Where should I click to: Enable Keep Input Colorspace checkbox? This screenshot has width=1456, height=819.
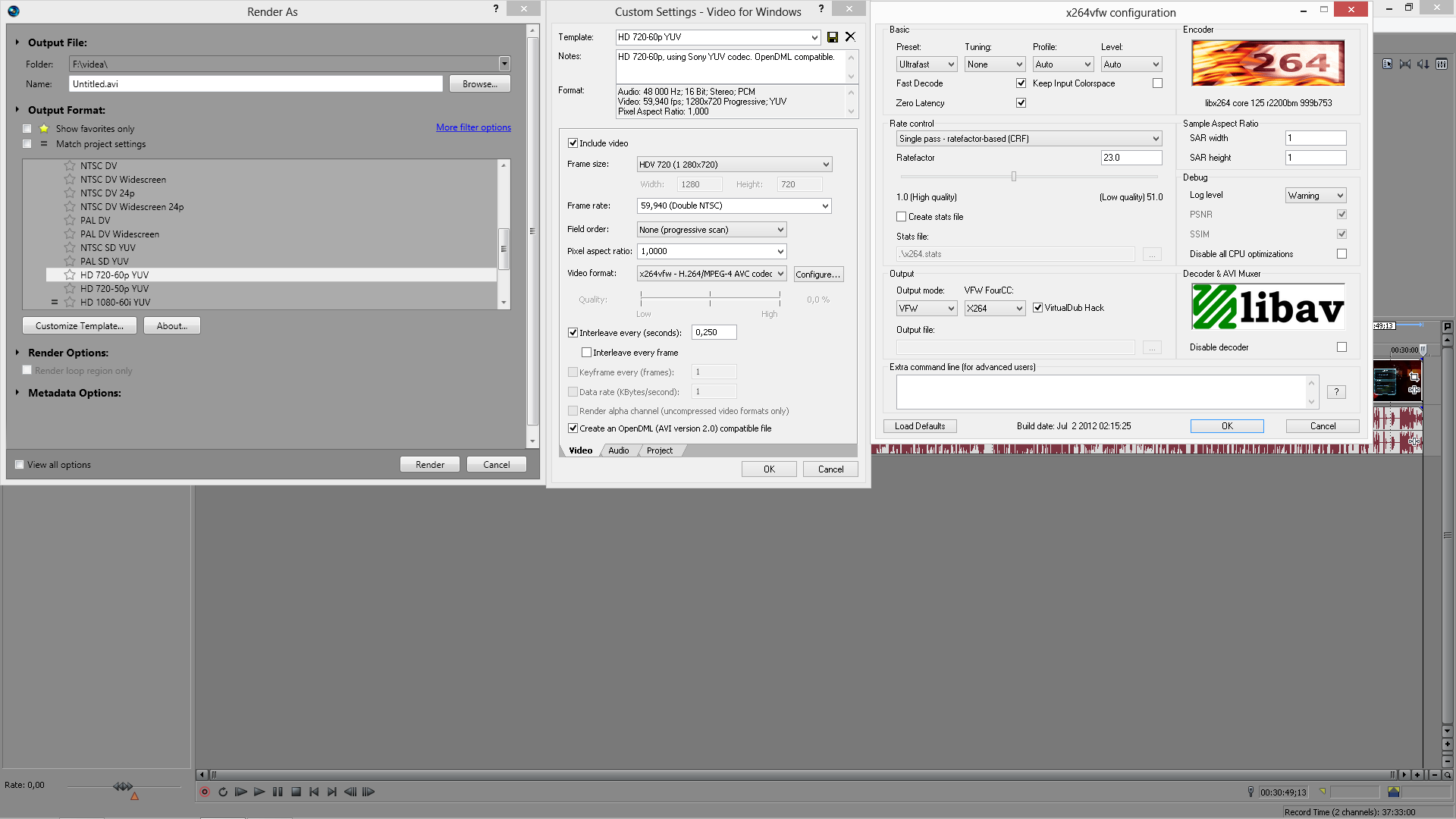coord(1157,83)
